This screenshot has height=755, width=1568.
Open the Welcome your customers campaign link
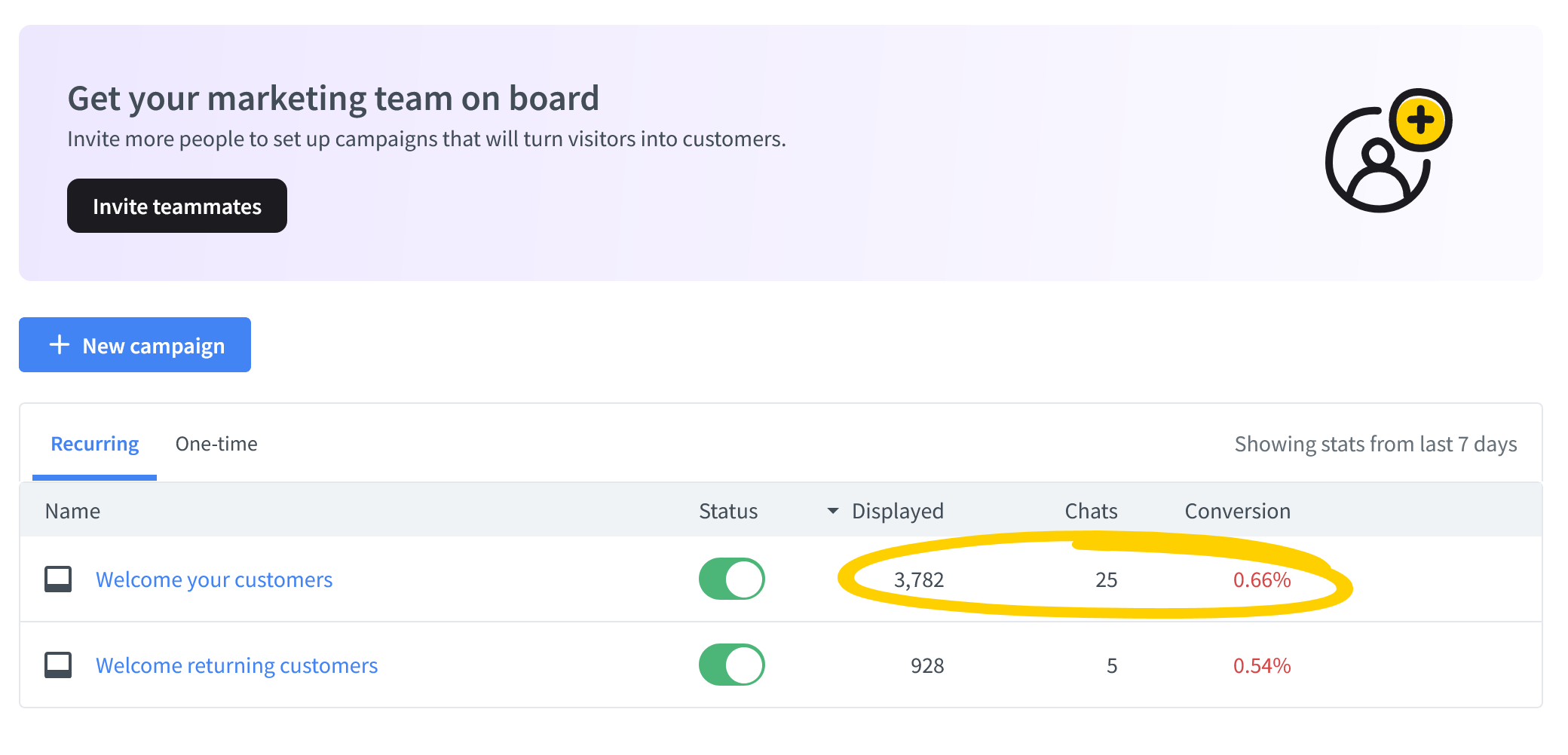pyautogui.click(x=214, y=579)
